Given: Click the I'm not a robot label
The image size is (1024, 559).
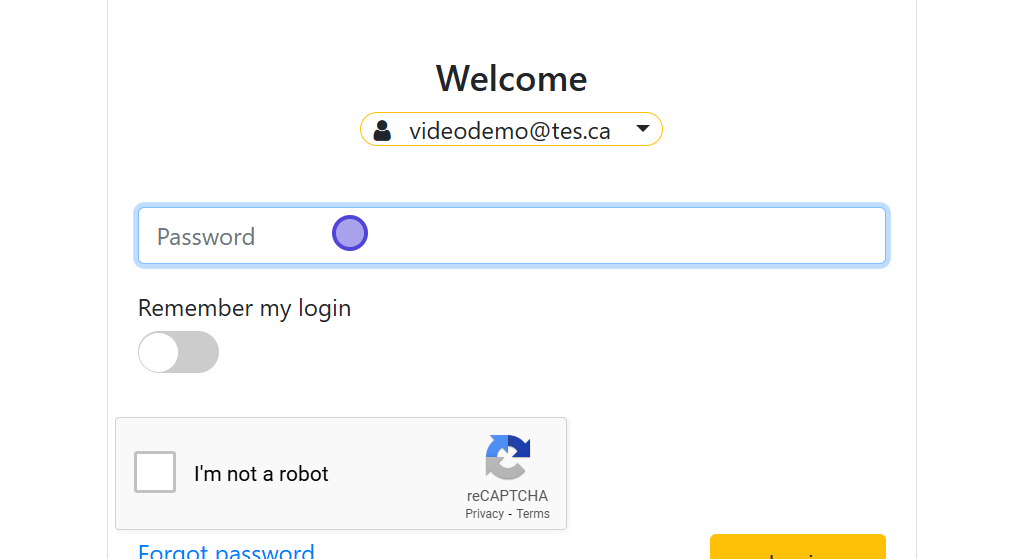Looking at the screenshot, I should pyautogui.click(x=261, y=474).
